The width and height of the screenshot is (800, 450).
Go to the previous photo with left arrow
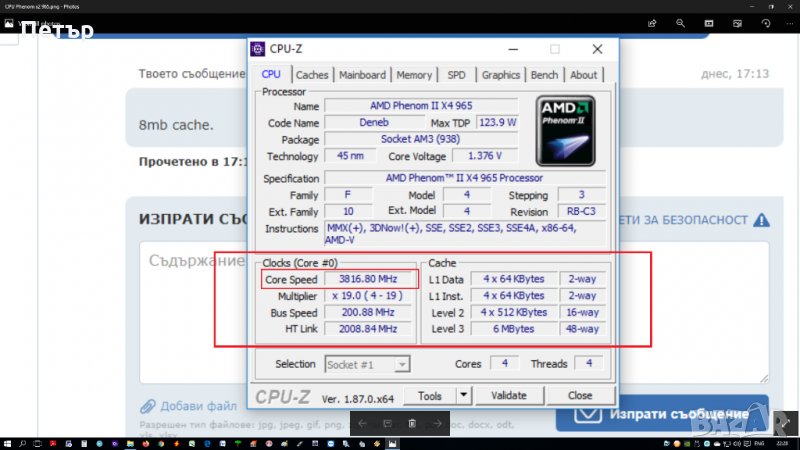363,424
